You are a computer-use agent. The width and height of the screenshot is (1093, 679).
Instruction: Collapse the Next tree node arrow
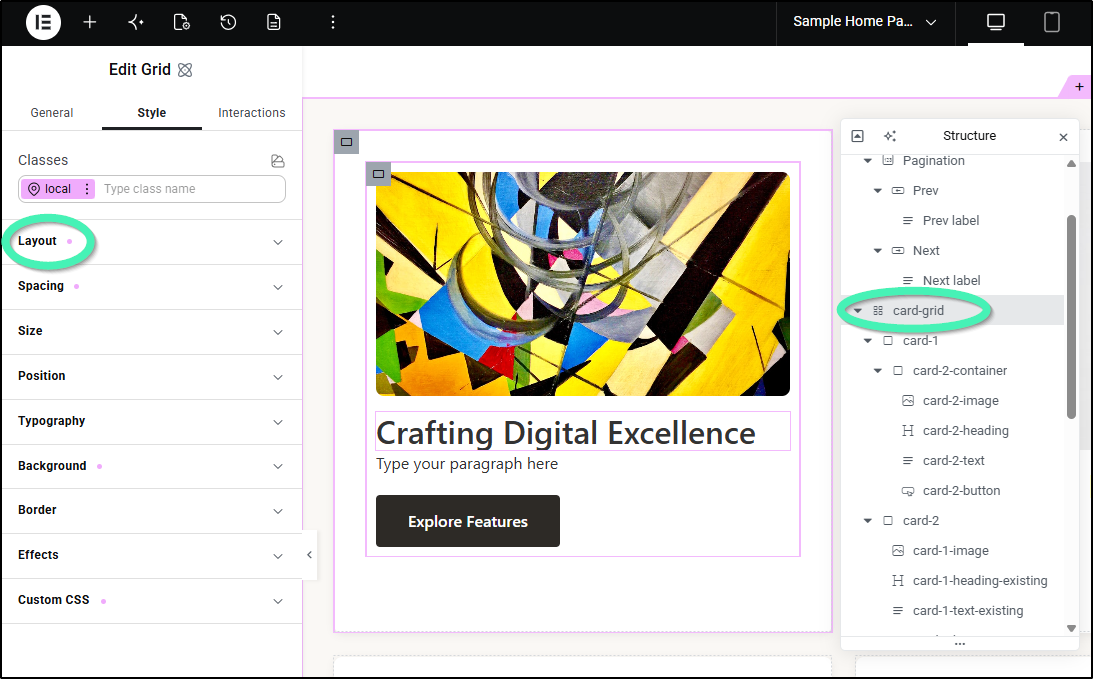coord(878,251)
